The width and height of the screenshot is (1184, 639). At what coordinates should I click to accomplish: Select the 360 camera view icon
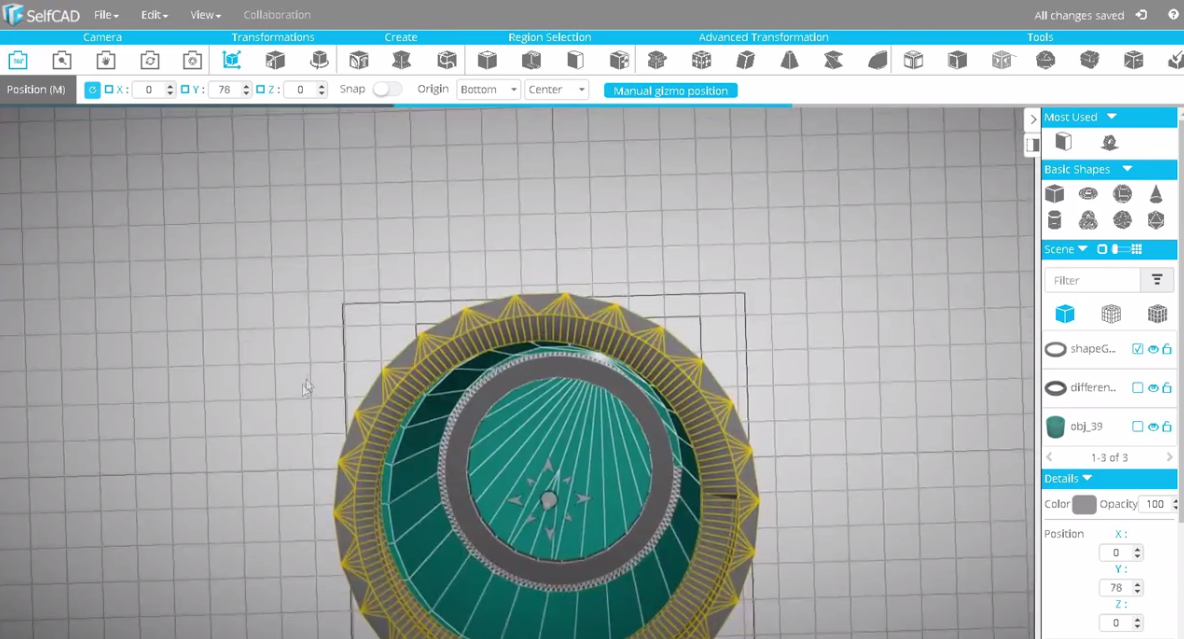pos(18,60)
